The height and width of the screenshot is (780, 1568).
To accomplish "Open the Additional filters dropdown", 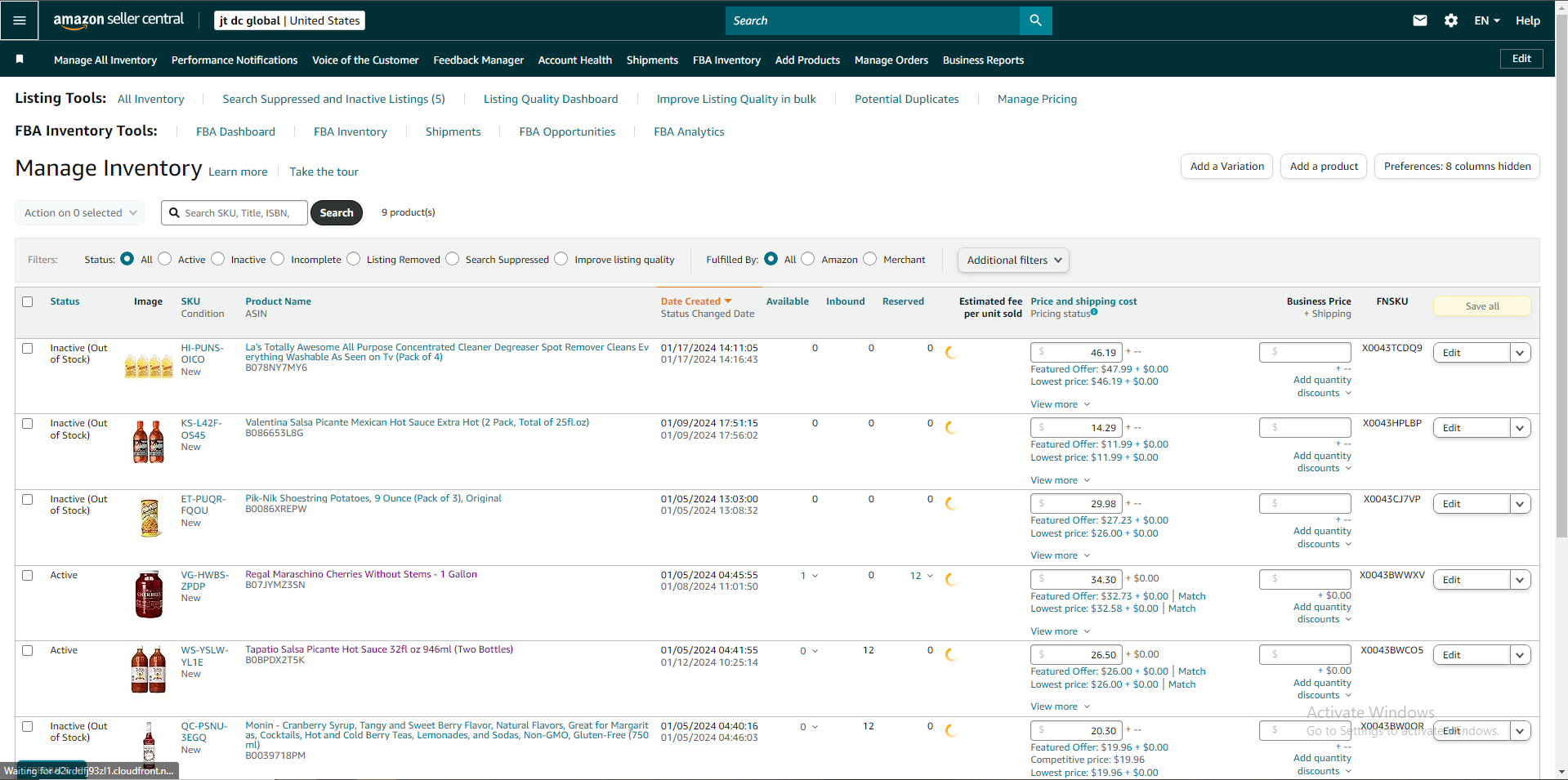I will tap(1013, 260).
